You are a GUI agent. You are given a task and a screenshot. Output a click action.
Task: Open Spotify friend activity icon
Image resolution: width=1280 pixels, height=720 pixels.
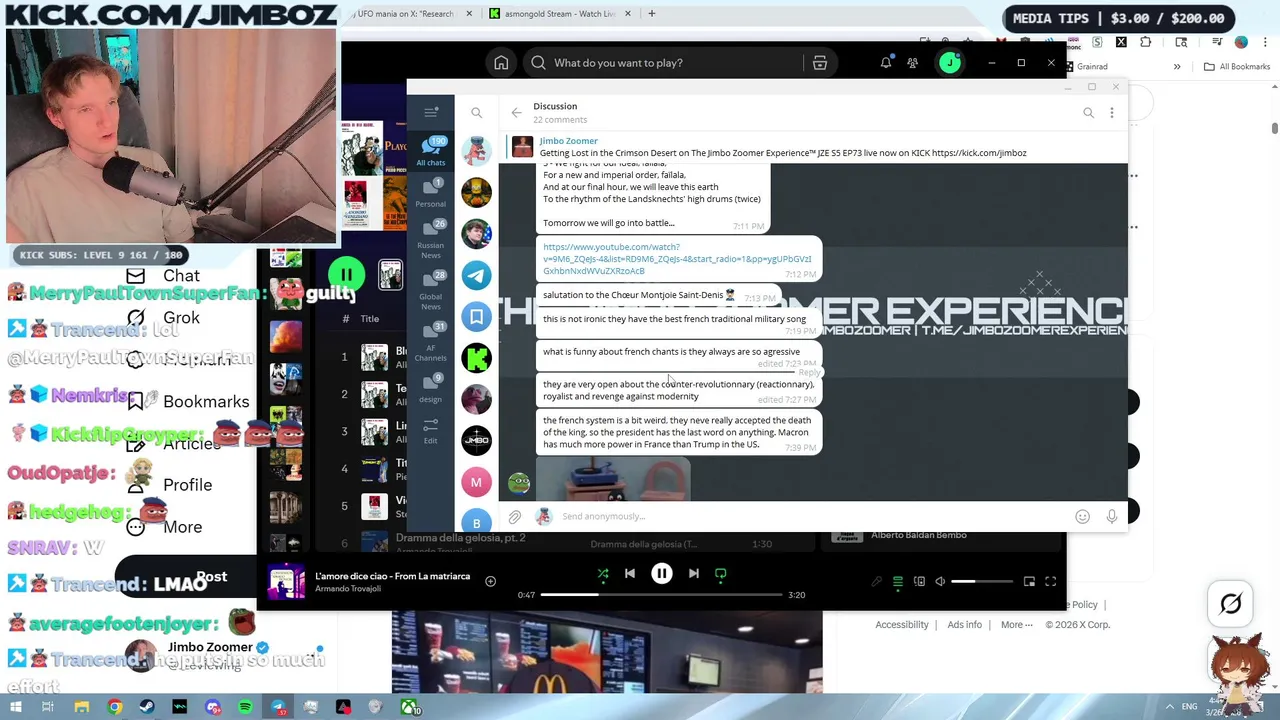pos(912,63)
